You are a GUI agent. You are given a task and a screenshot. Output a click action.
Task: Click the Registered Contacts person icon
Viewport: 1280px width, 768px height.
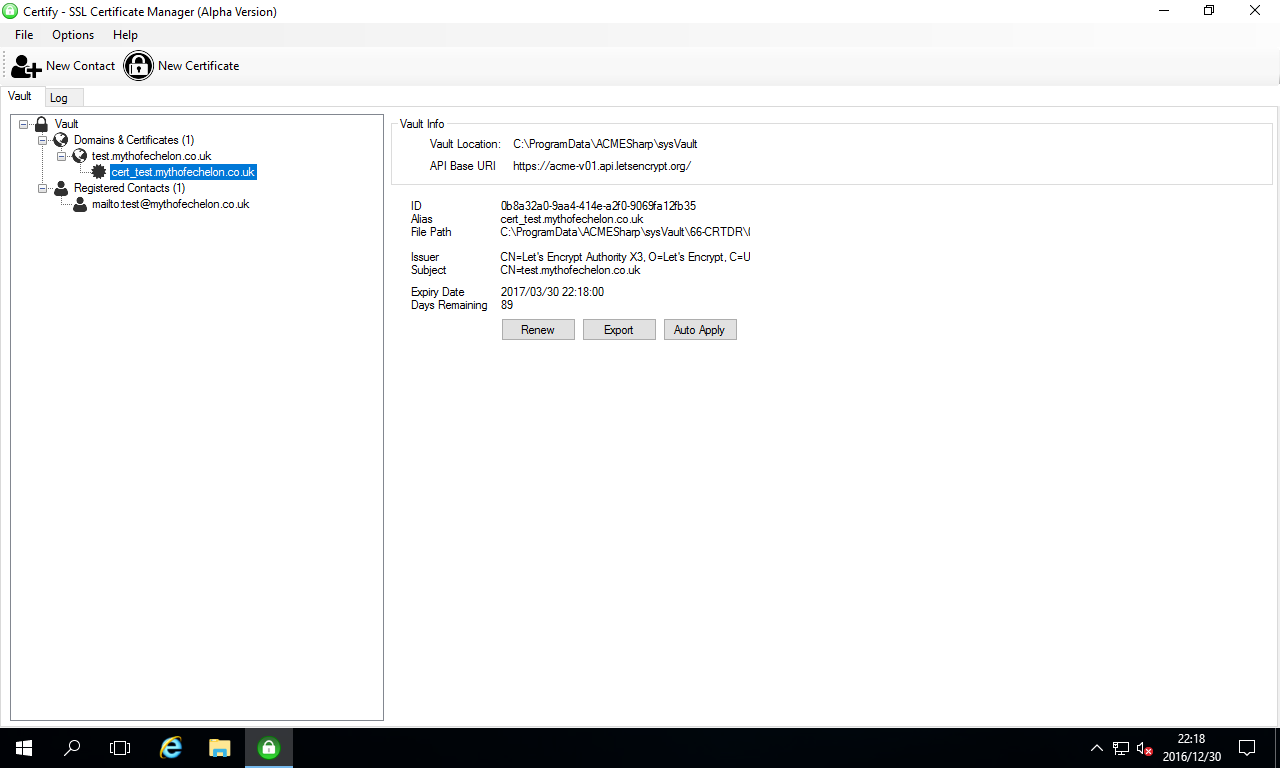pyautogui.click(x=61, y=188)
